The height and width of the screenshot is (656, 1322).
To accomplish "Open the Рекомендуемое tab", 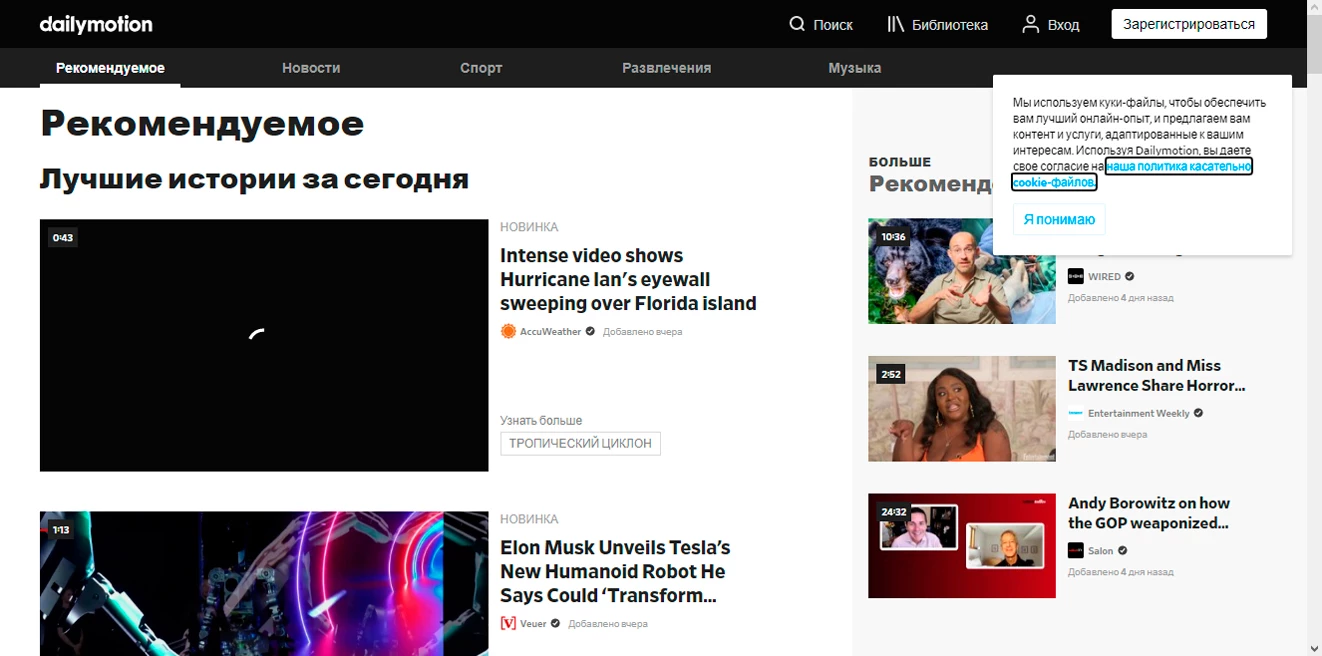I will click(x=110, y=68).
